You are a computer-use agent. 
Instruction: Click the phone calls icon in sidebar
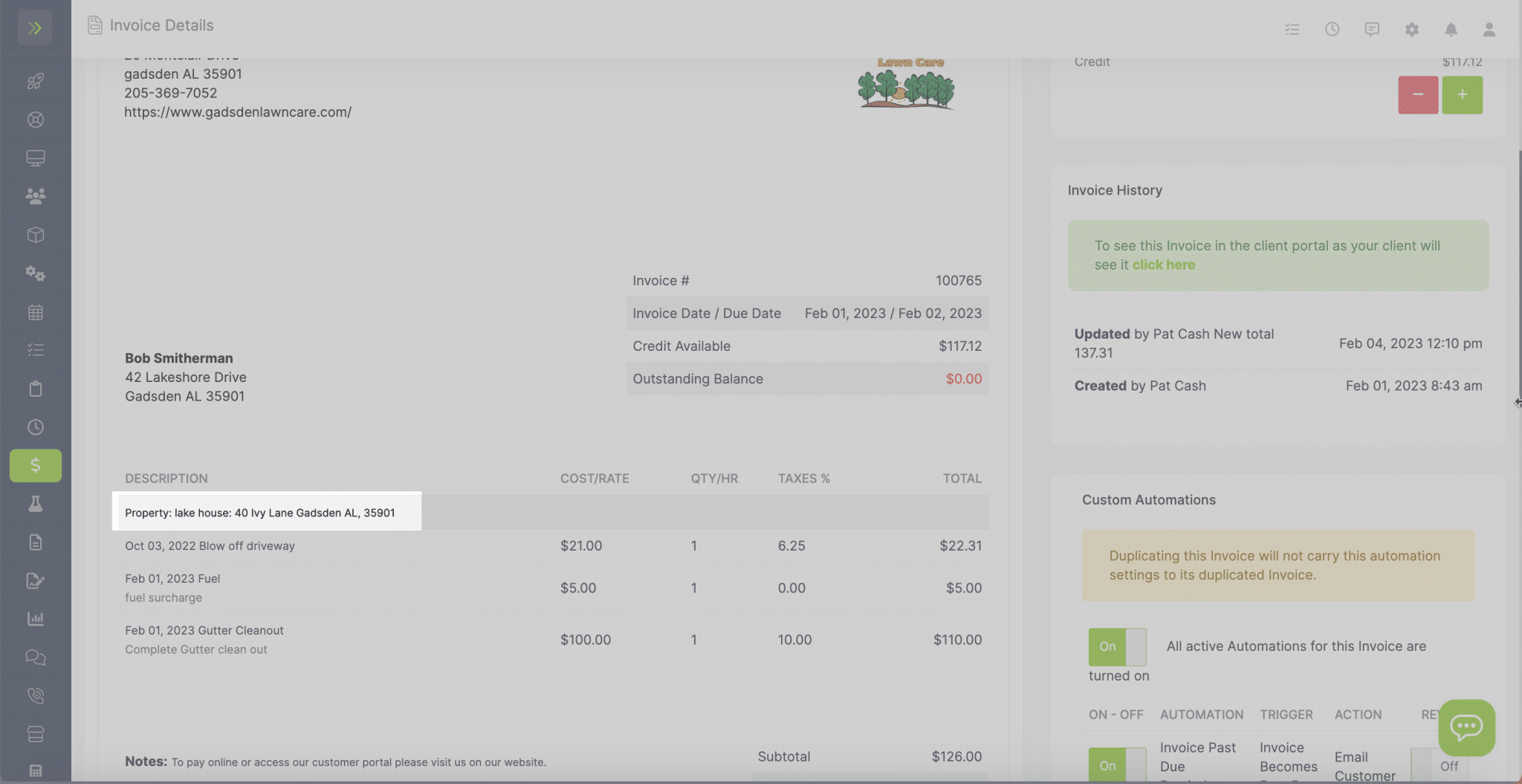35,696
